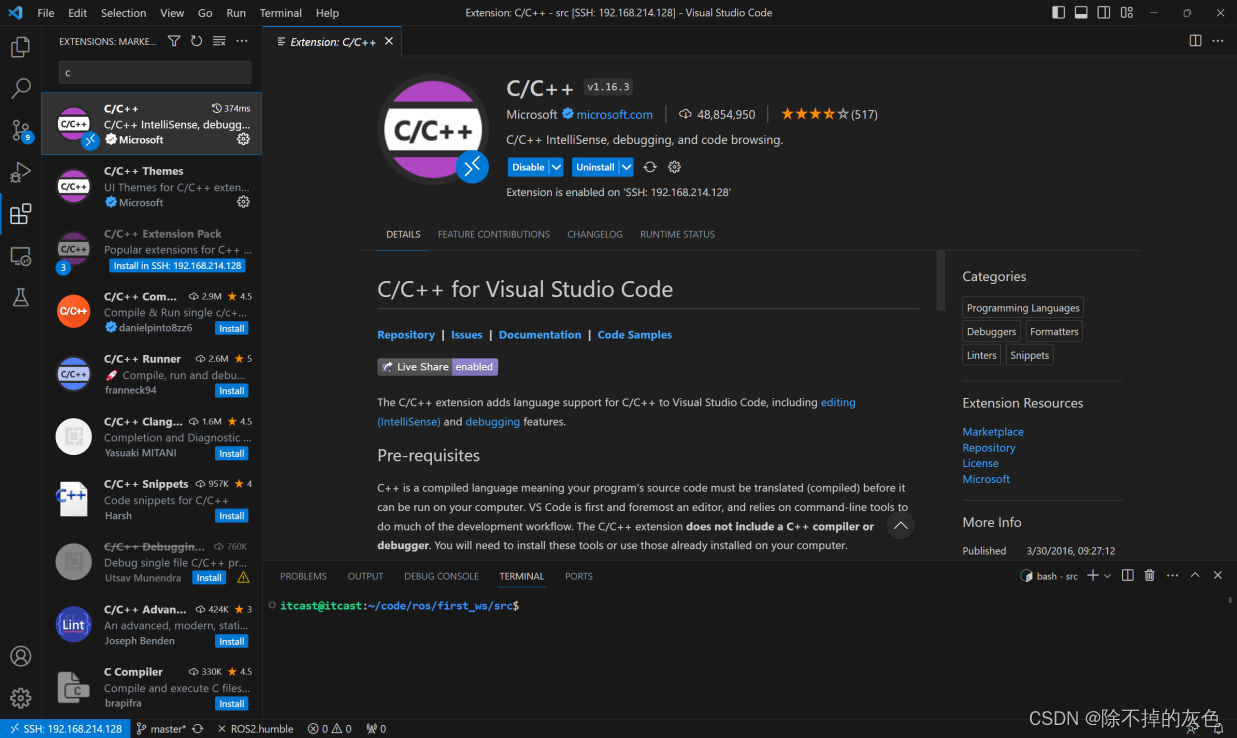Open the extensions filter funnel icon
Viewport: 1237px width, 738px height.
174,41
